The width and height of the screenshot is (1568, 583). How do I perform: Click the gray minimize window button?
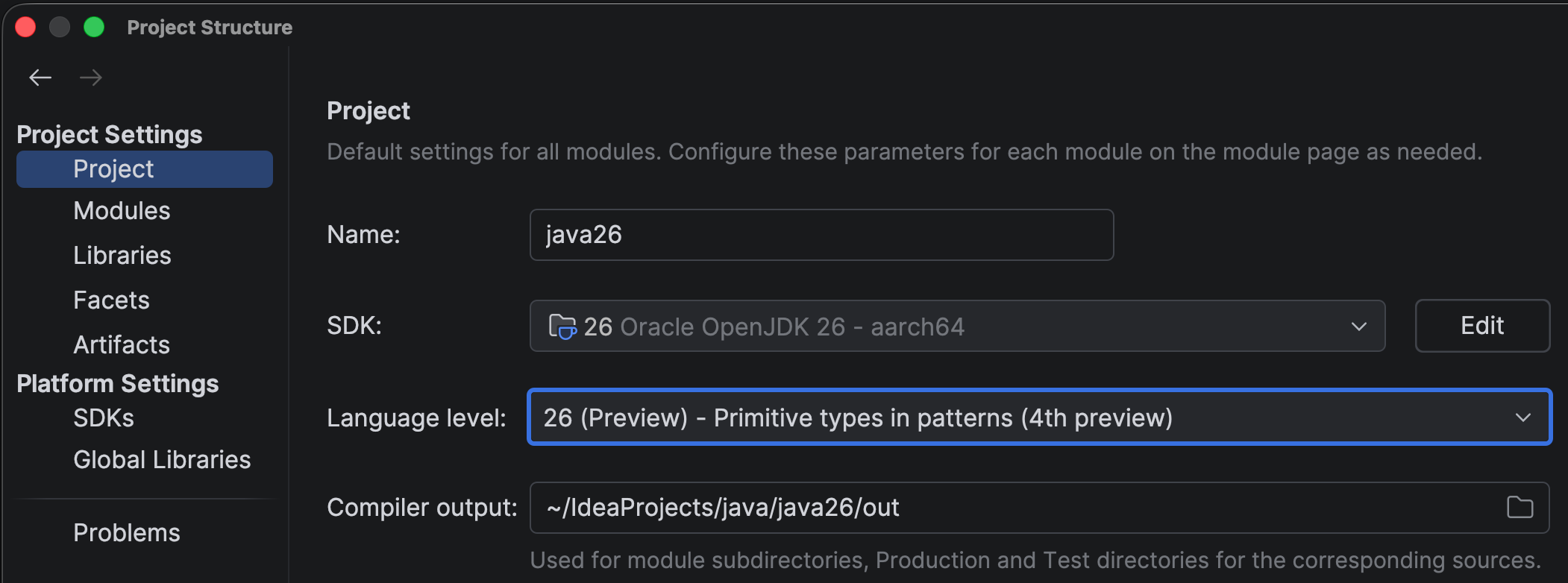point(60,28)
